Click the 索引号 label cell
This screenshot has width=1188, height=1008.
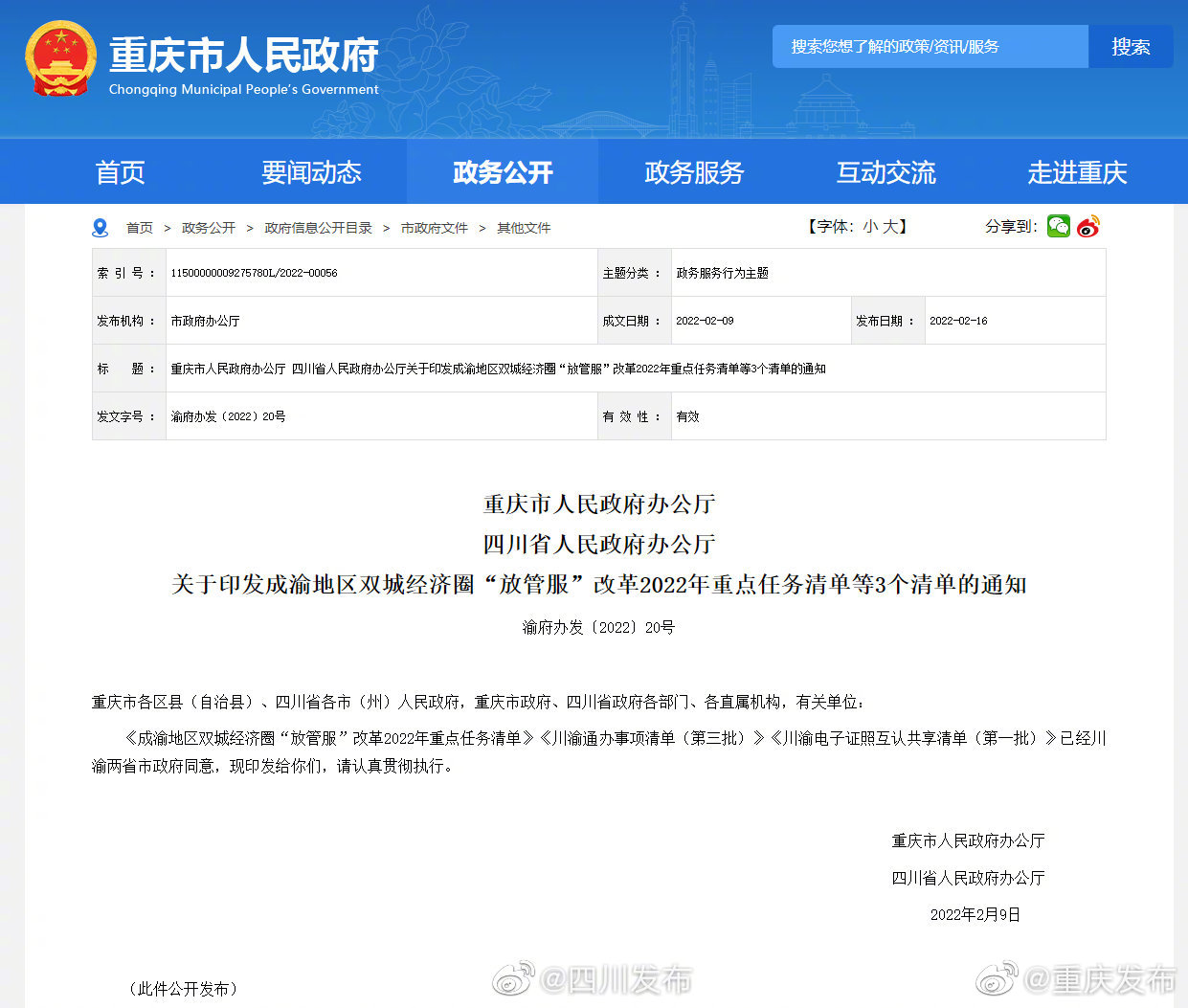coord(129,273)
